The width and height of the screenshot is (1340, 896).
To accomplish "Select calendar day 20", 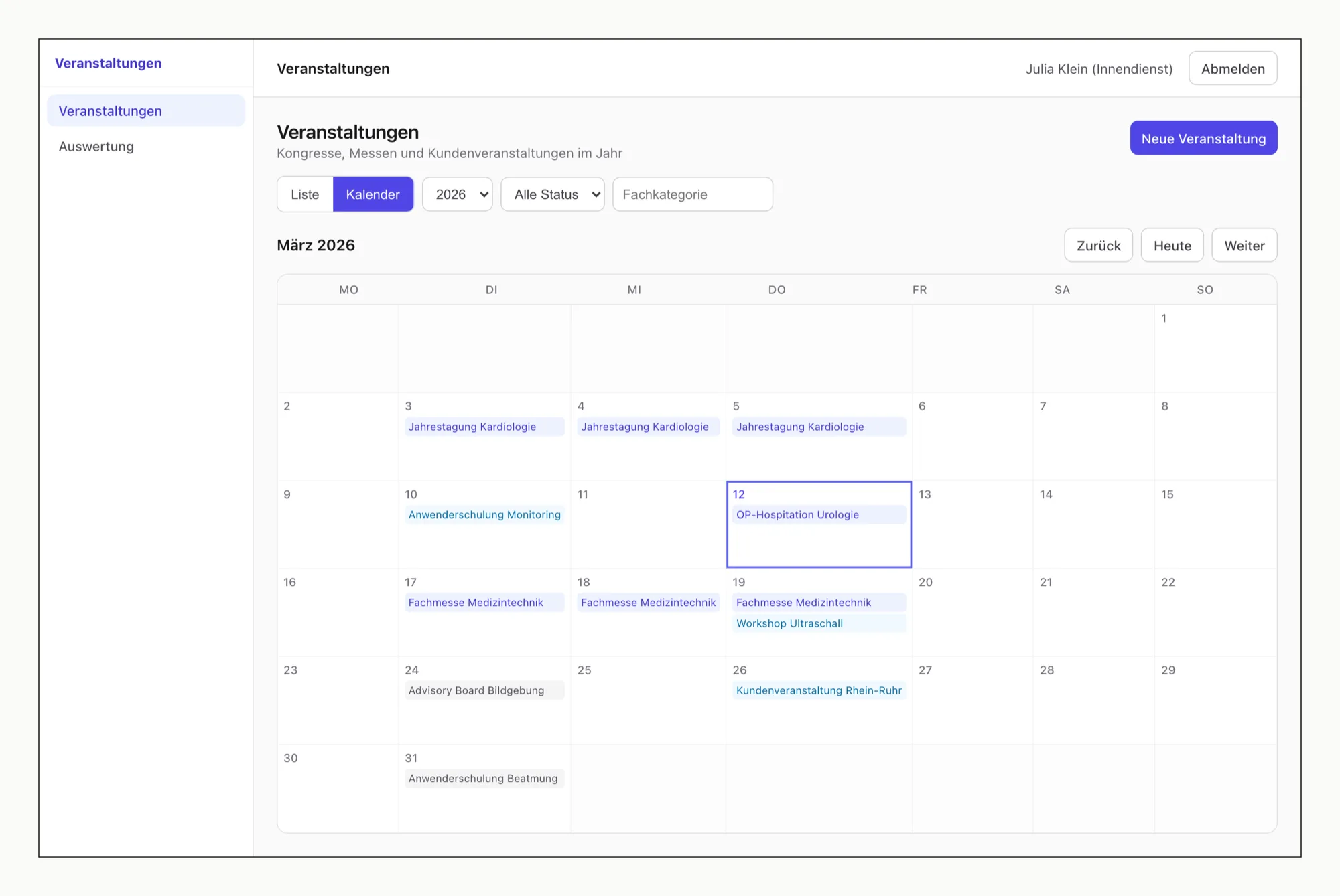I will (x=972, y=612).
